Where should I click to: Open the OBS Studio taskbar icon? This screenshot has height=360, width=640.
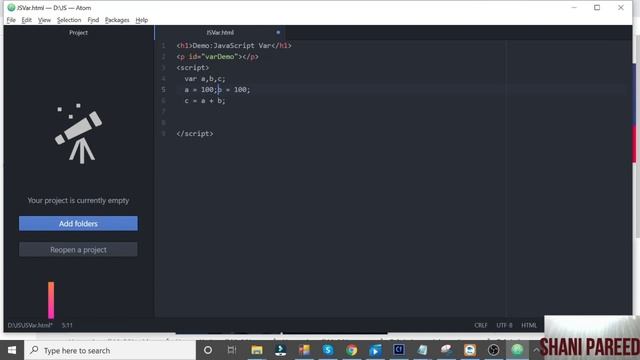click(493, 350)
